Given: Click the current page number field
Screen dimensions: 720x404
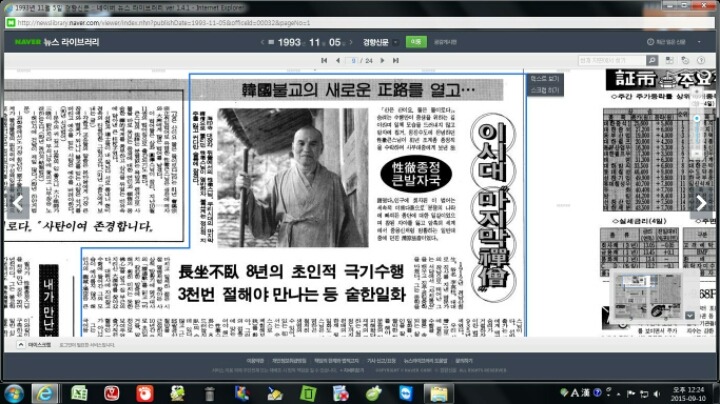Looking at the screenshot, I should 353,61.
